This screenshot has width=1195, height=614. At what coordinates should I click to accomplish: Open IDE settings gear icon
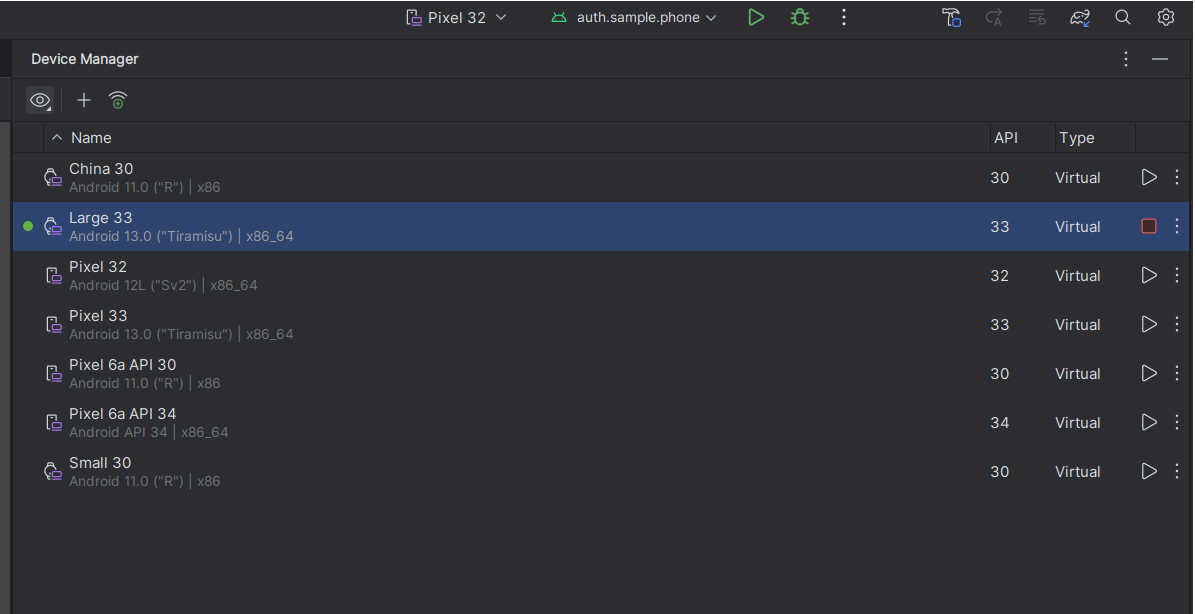coord(1165,17)
